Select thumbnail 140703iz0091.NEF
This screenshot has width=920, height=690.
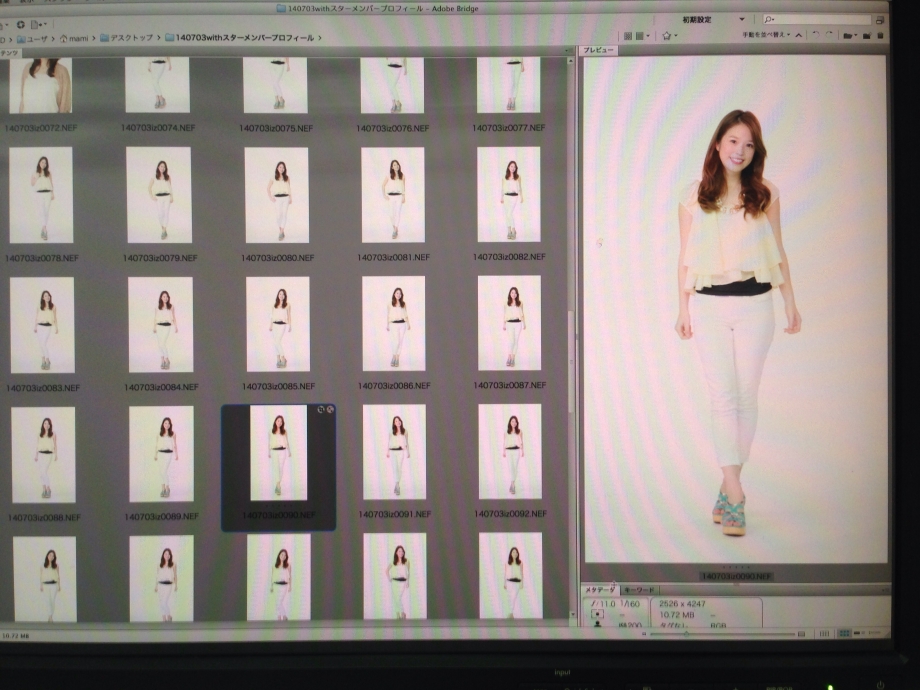[394, 452]
